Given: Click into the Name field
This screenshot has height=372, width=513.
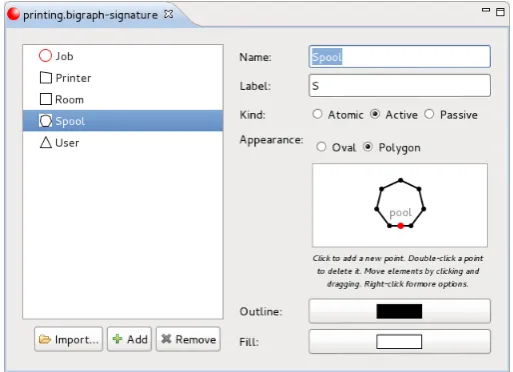Looking at the screenshot, I should pos(400,57).
